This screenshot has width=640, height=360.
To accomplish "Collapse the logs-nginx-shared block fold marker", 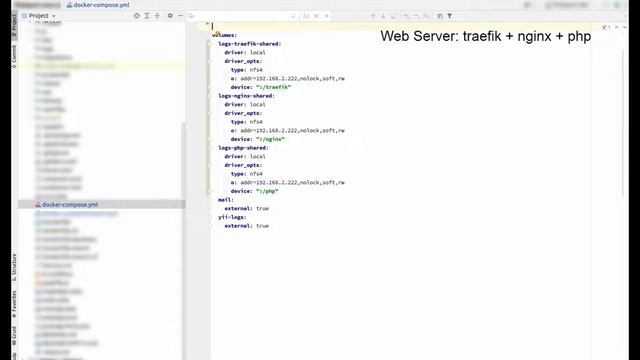I will tap(209, 96).
